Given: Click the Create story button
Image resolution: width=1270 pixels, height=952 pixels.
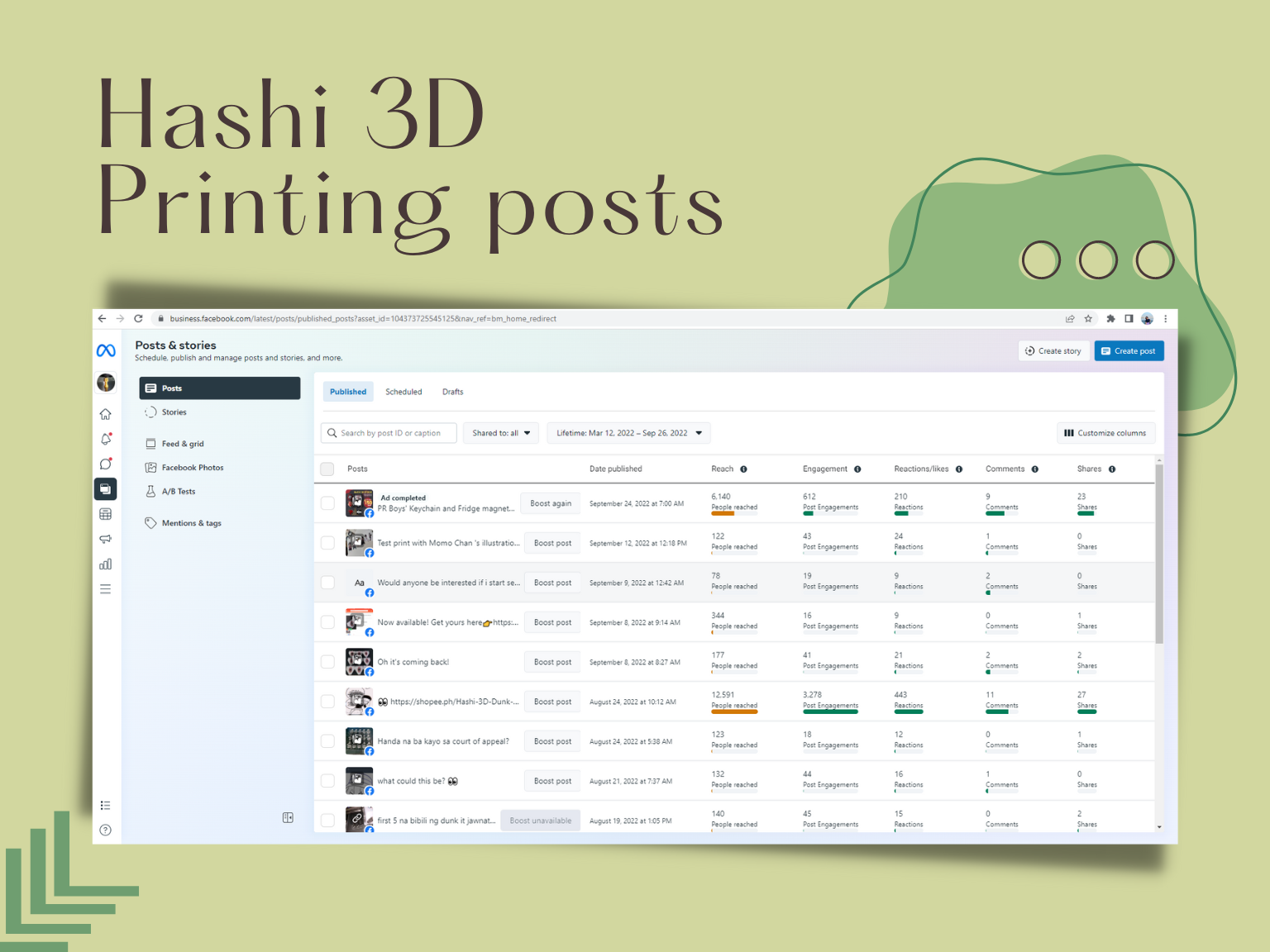Looking at the screenshot, I should [1053, 351].
